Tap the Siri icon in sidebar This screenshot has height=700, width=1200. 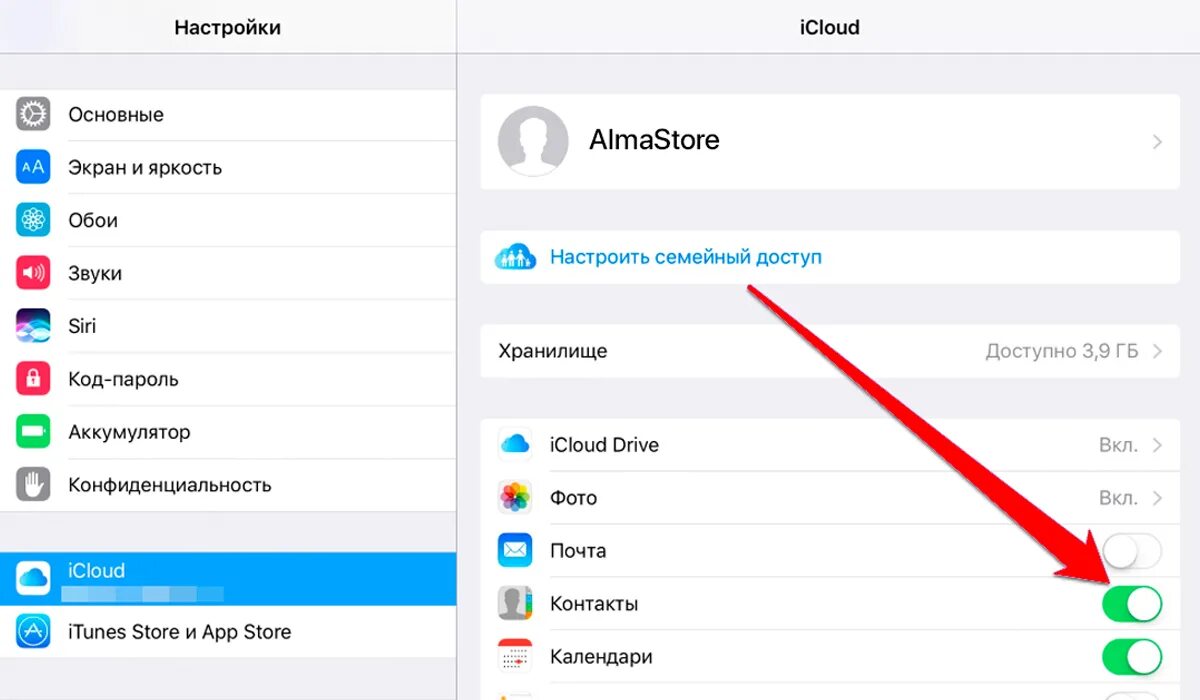coord(33,326)
